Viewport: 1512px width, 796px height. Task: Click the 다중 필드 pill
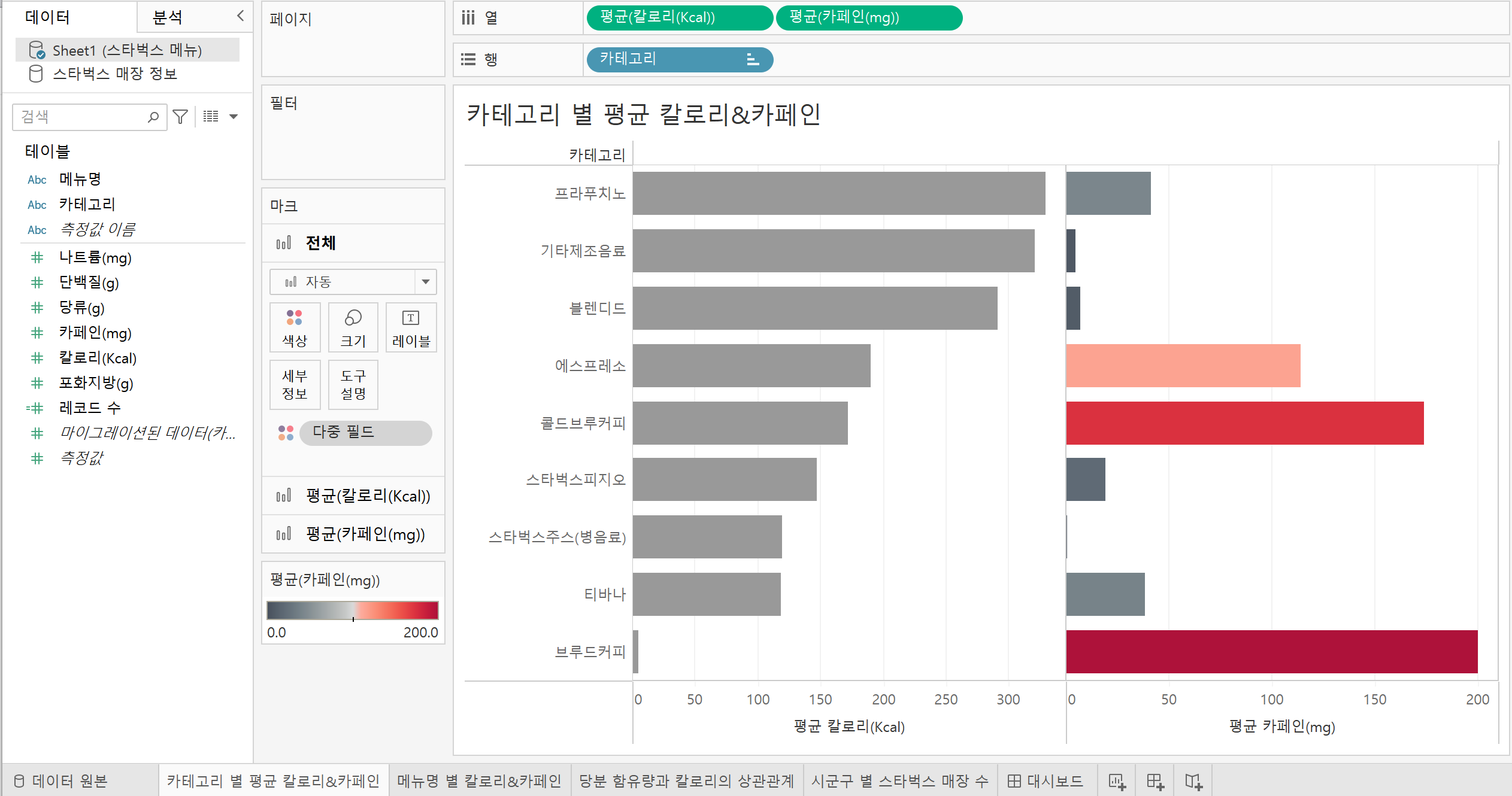point(365,433)
